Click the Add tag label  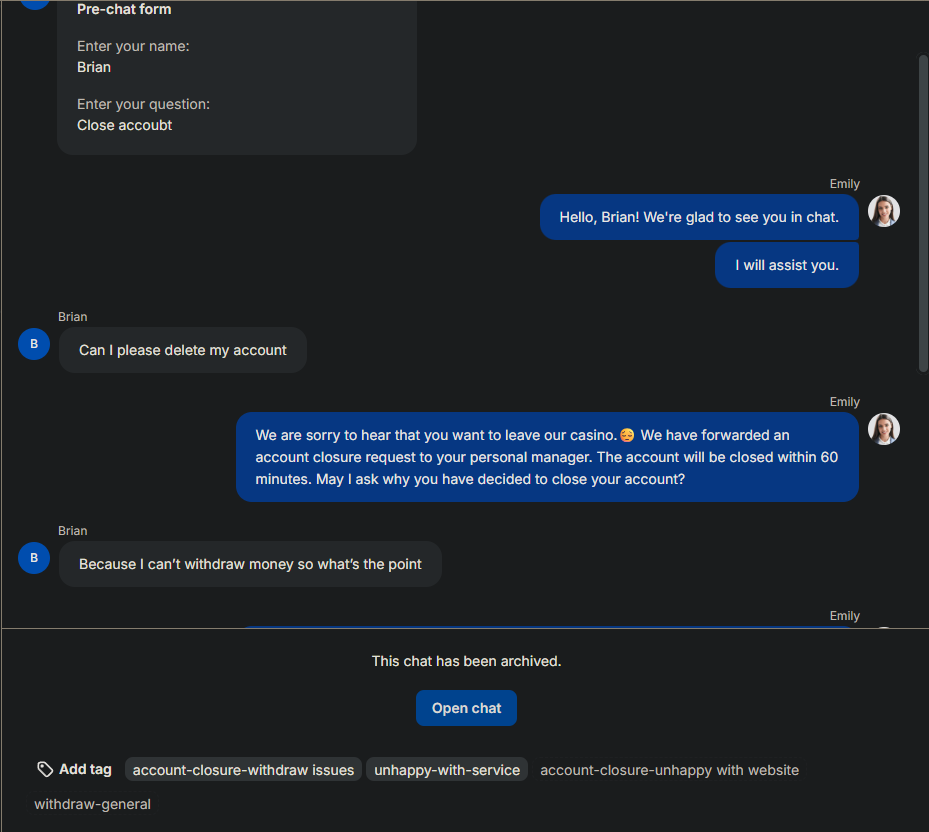85,769
